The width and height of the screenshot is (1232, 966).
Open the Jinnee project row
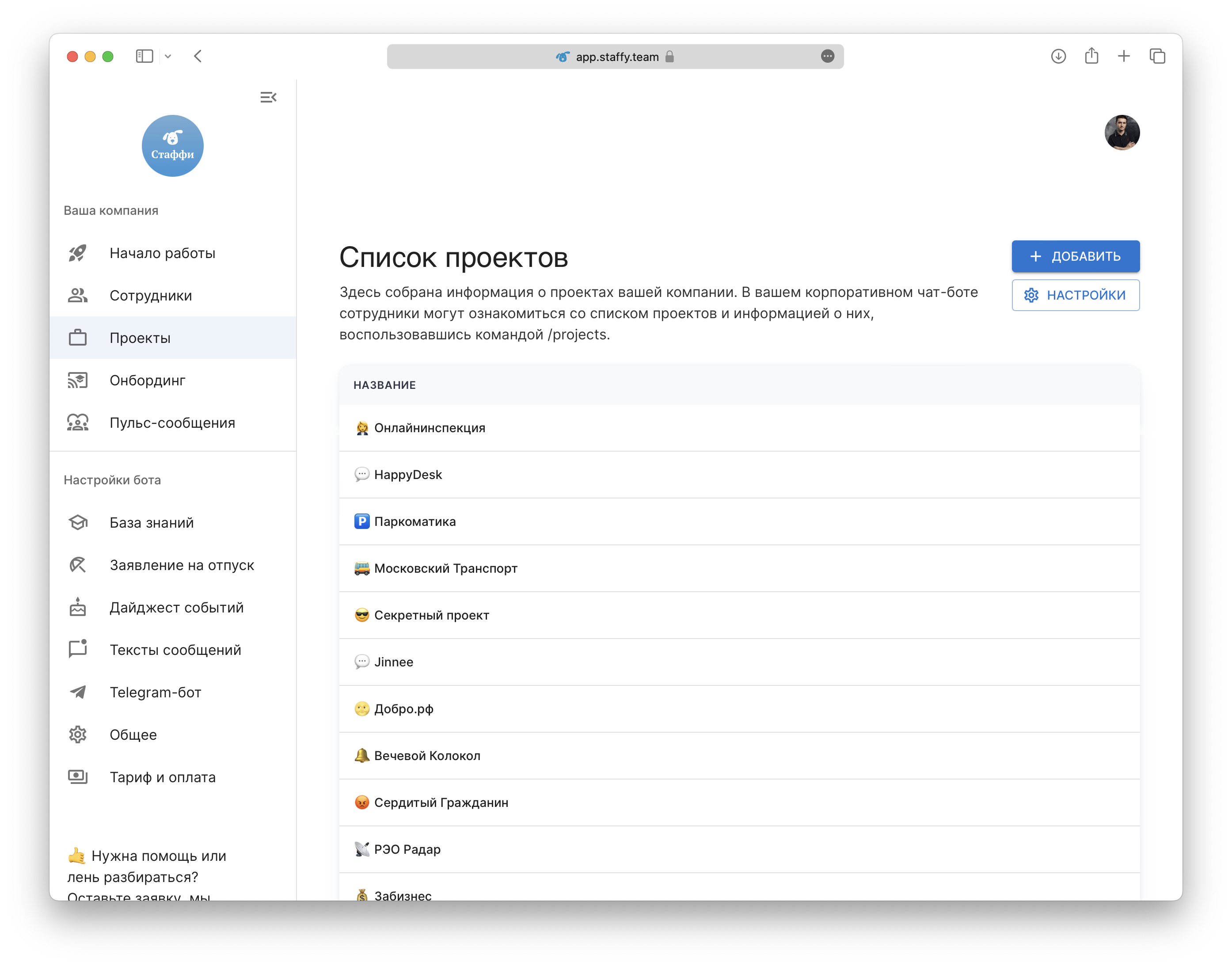[x=739, y=662]
